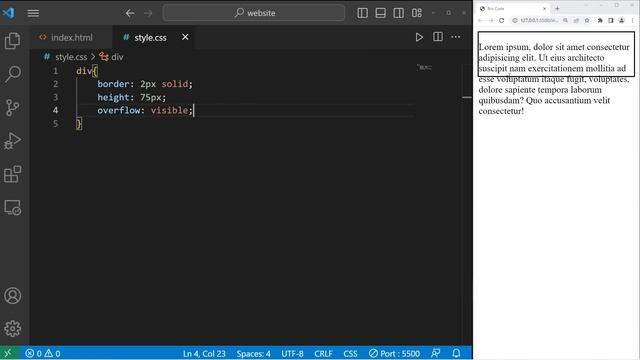640x360 pixels.
Task: Click the 'website' command center search box
Action: click(x=253, y=13)
